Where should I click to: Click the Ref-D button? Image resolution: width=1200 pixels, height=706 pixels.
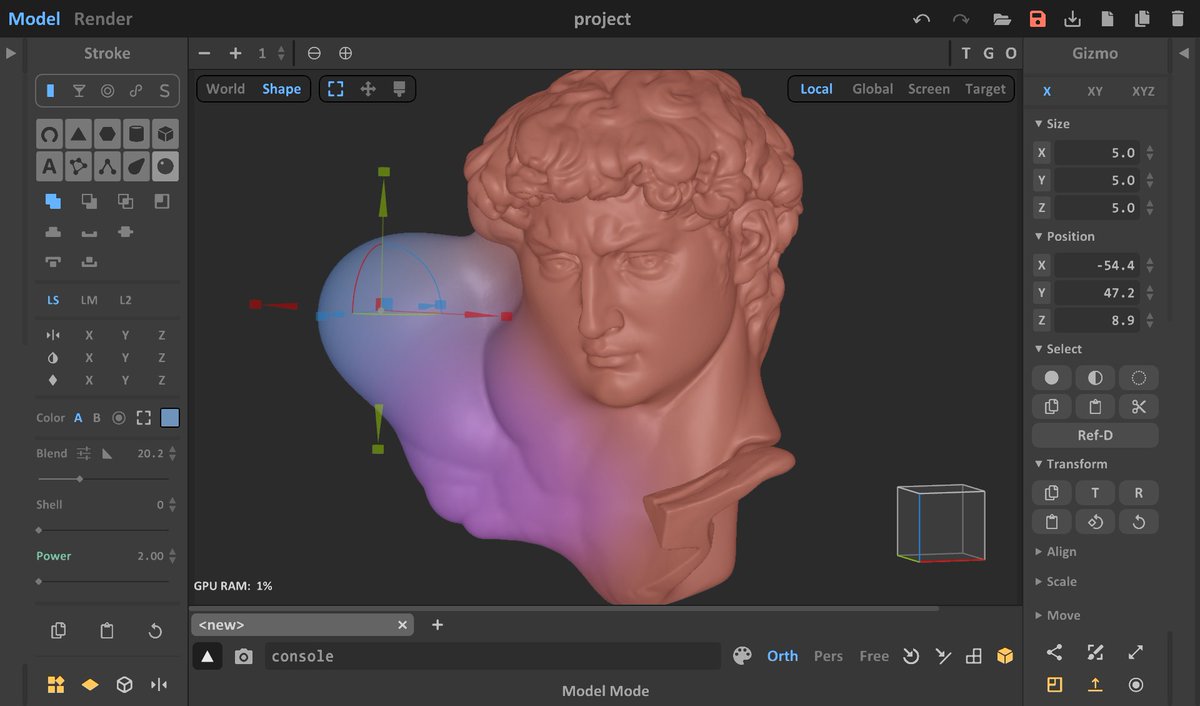[1095, 435]
